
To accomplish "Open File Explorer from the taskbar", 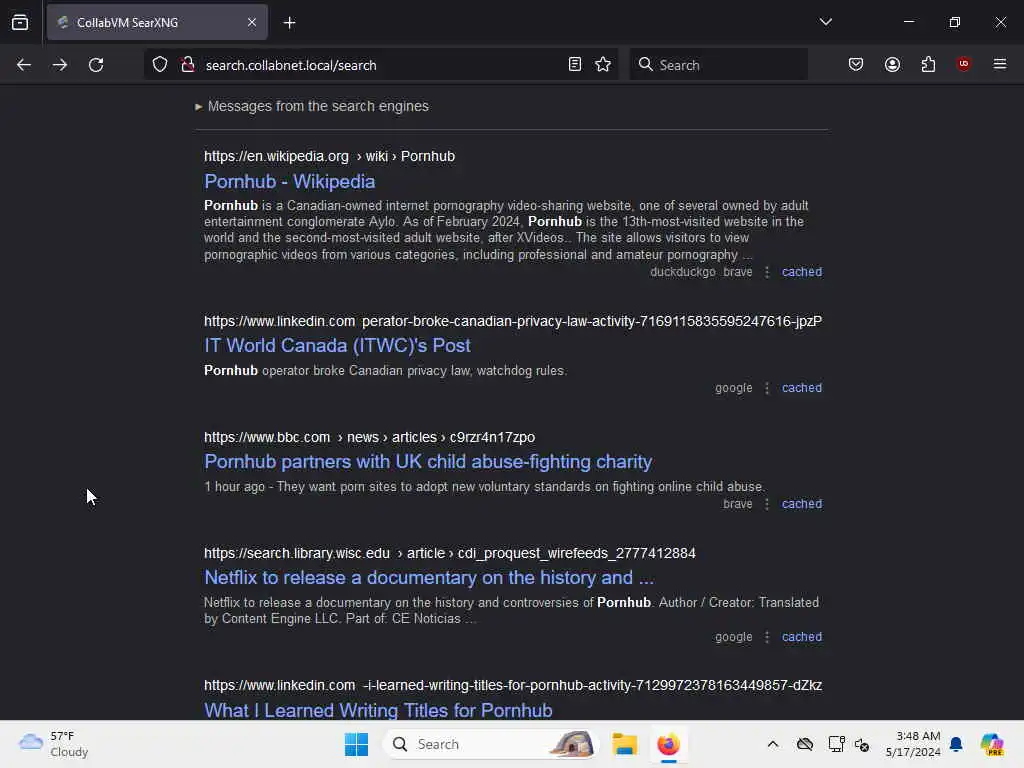I will [x=624, y=744].
